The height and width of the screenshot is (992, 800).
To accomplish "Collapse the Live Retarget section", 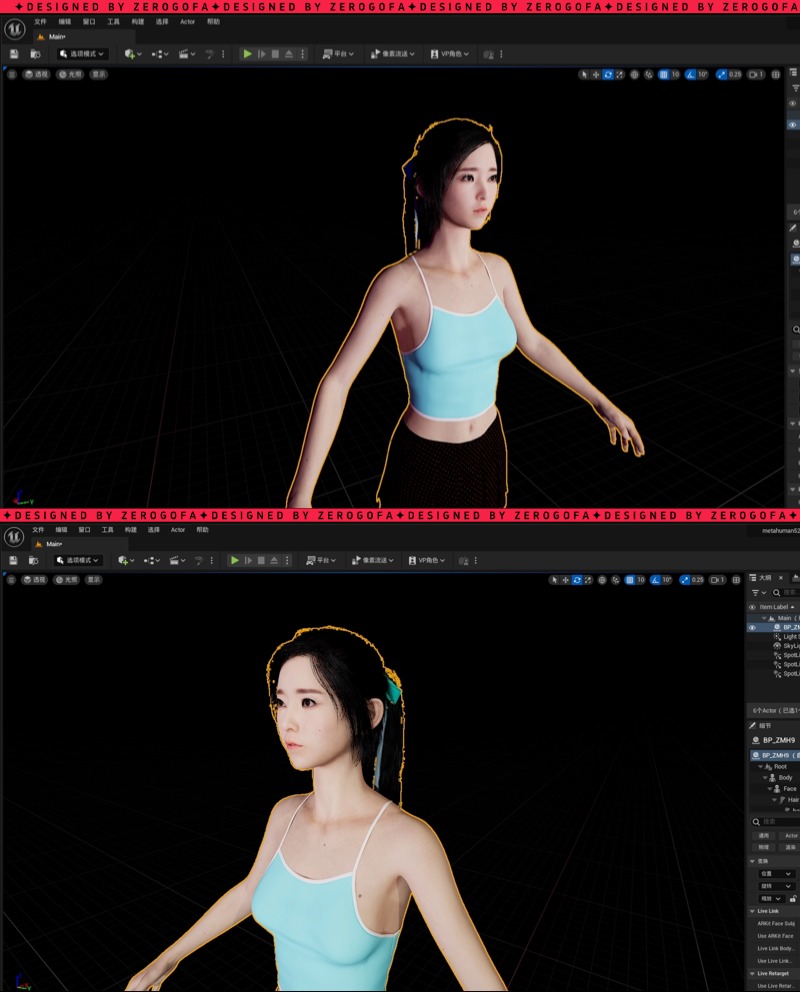I will [752, 973].
